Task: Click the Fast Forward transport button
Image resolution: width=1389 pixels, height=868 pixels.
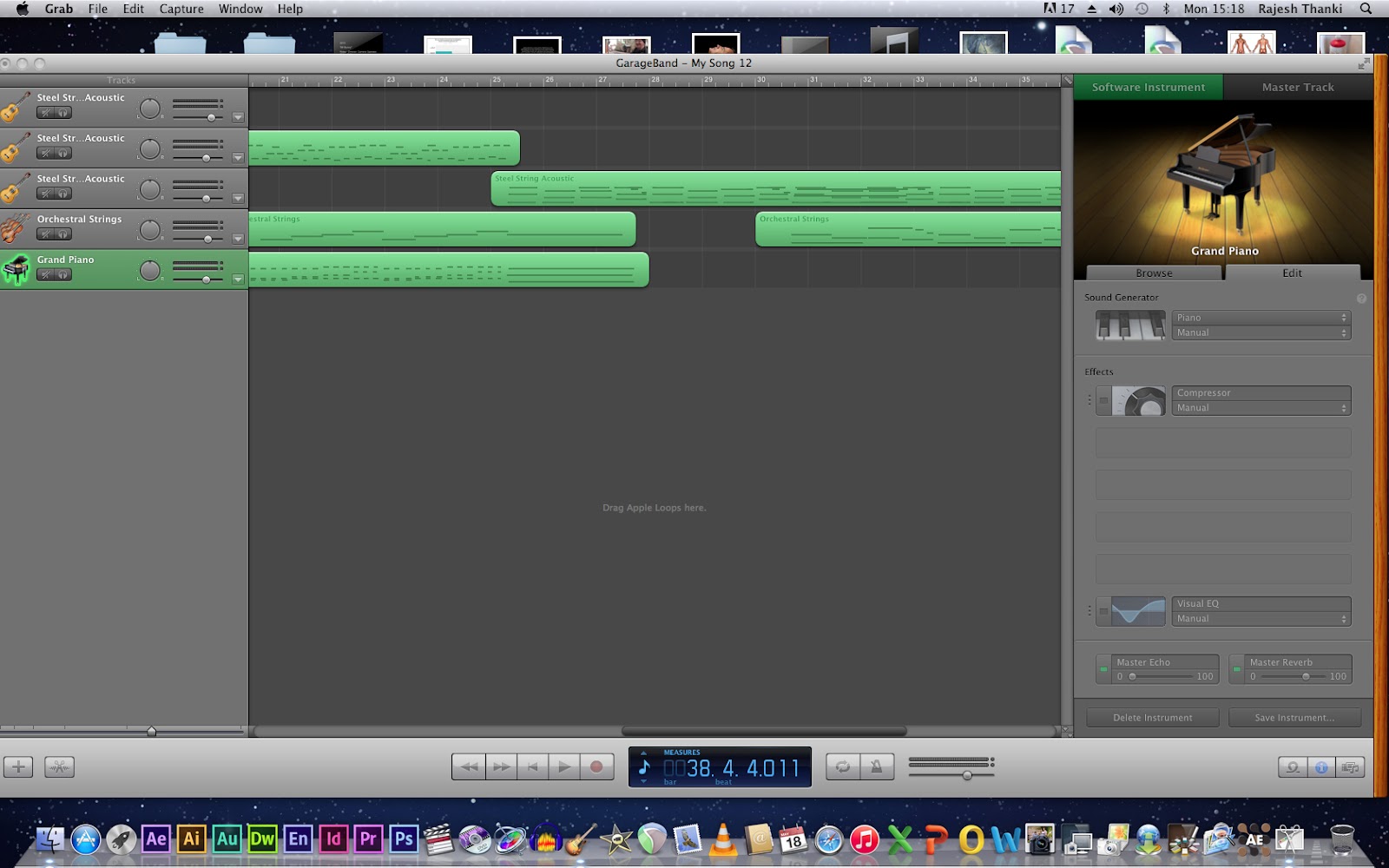Action: (x=502, y=766)
